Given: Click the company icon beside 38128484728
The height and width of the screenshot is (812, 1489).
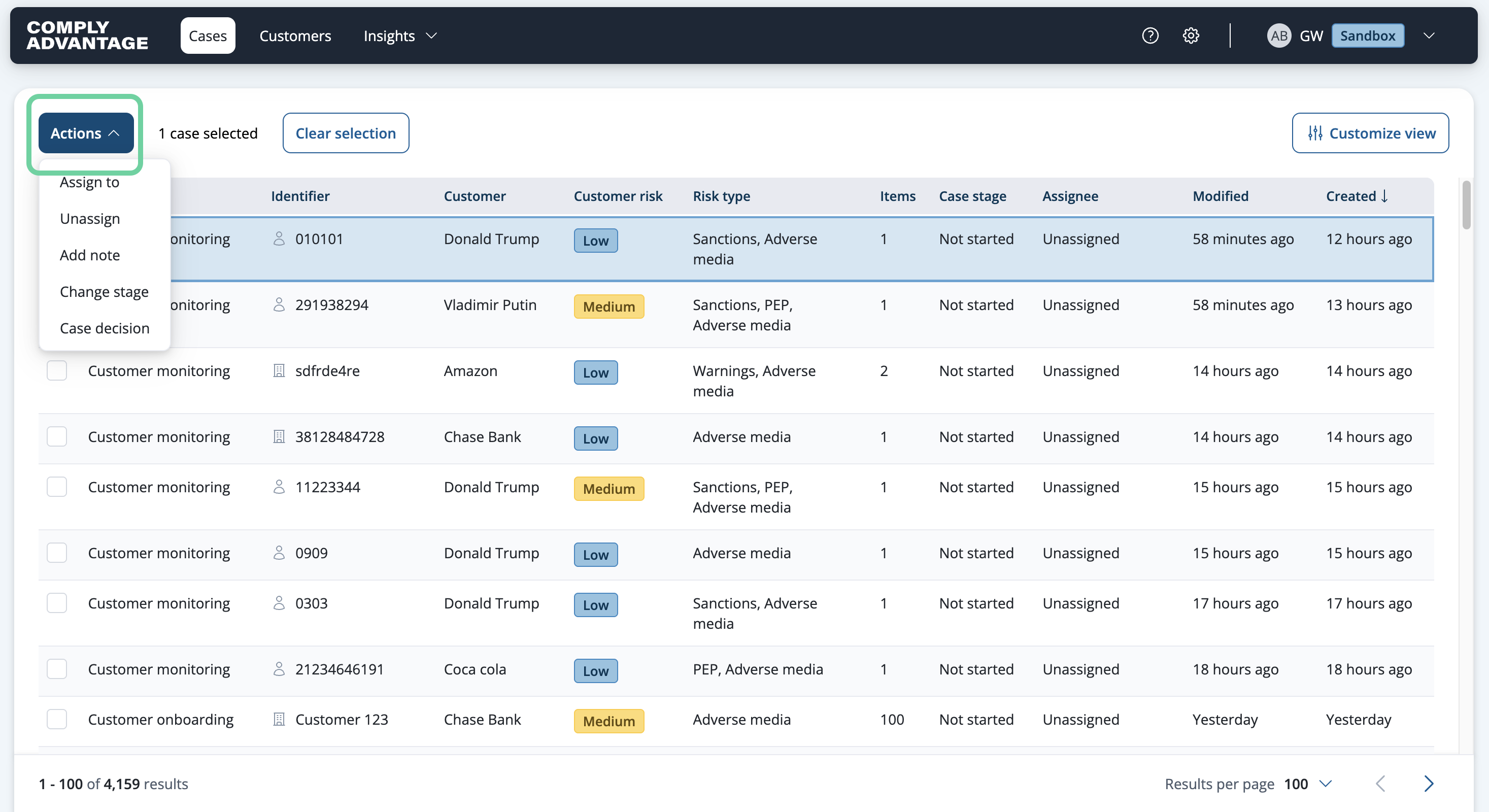Looking at the screenshot, I should tap(279, 436).
